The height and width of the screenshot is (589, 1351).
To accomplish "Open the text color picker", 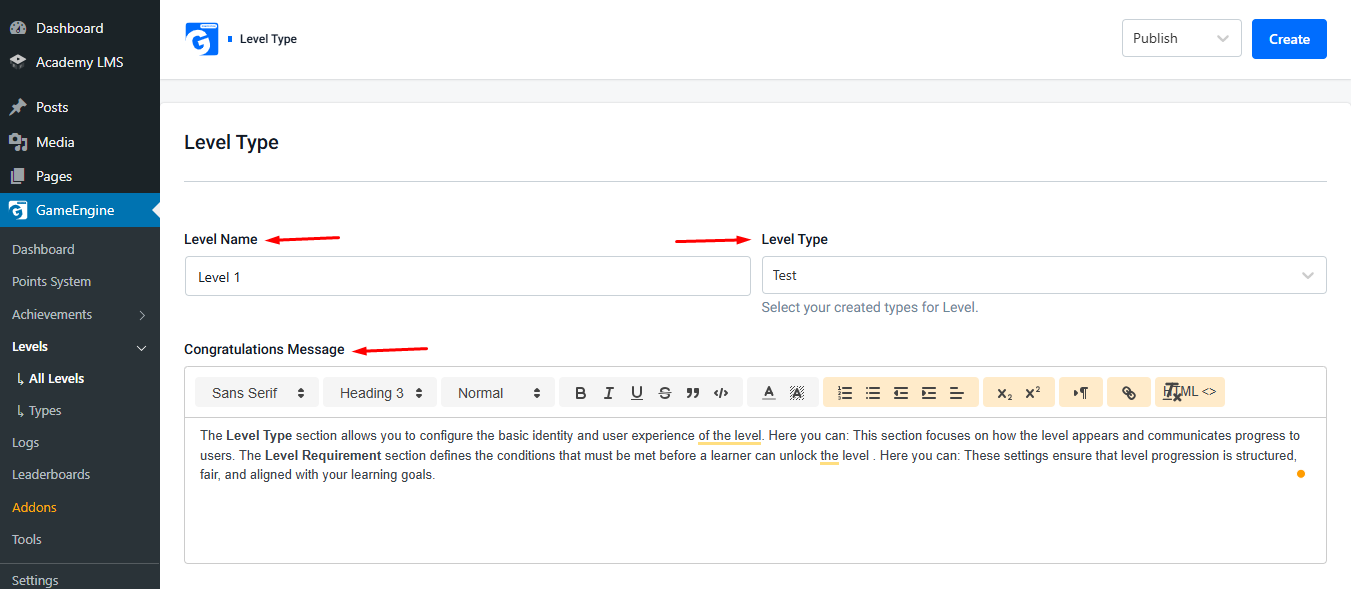I will (769, 393).
